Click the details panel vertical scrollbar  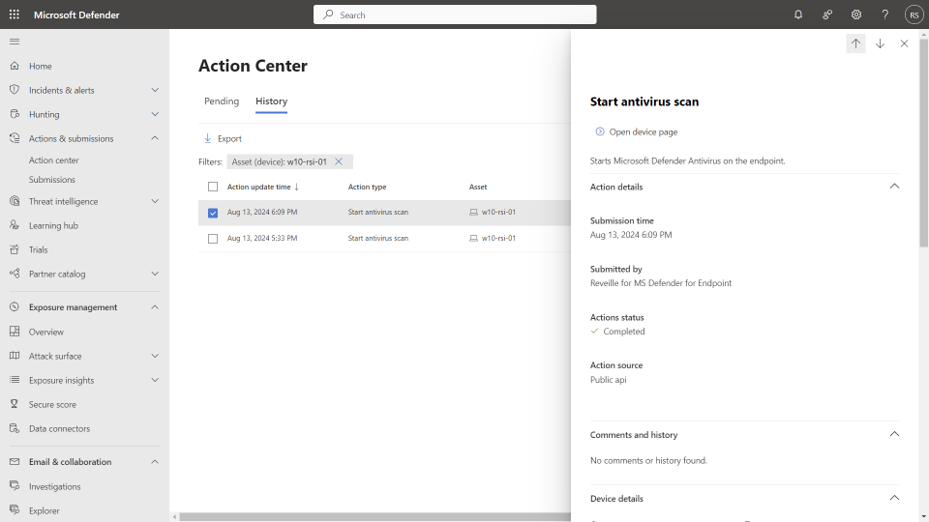(x=924, y=142)
